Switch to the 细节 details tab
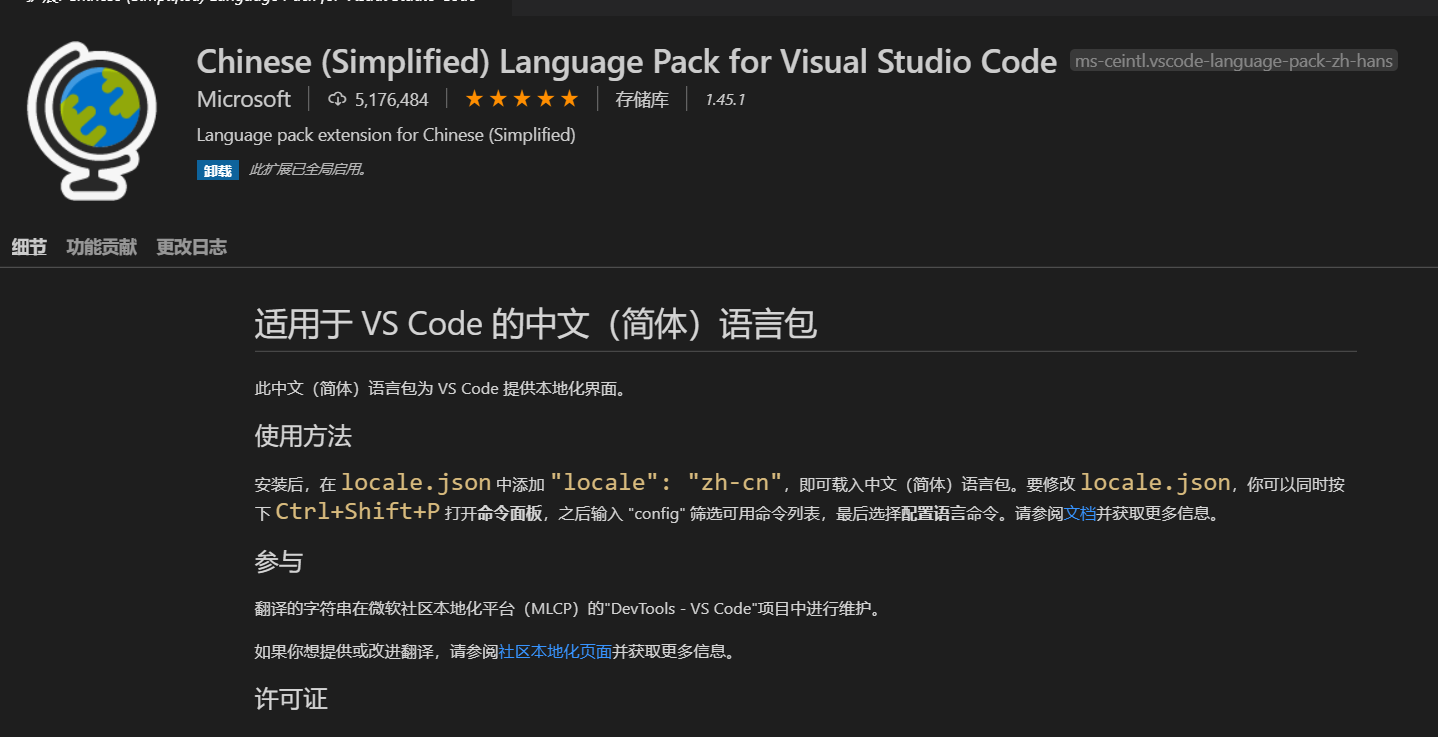The height and width of the screenshot is (737, 1438). coord(29,247)
